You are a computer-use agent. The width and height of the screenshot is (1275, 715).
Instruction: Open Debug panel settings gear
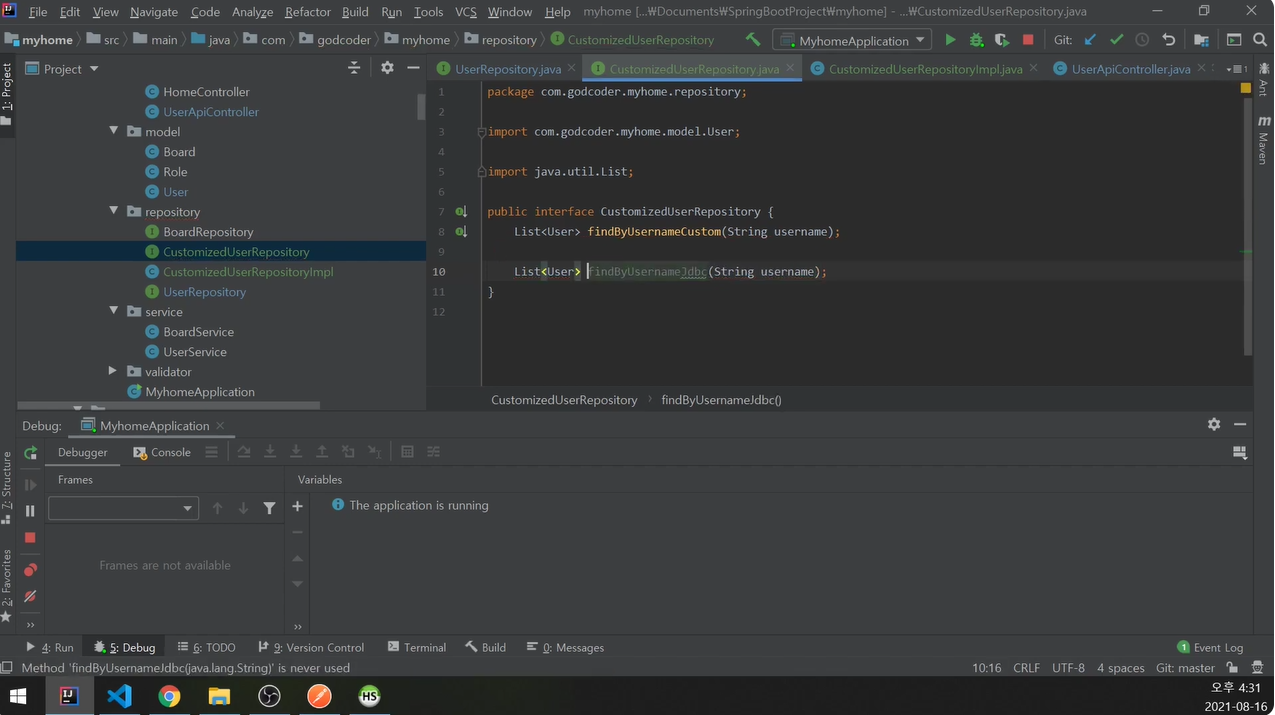coord(1214,424)
